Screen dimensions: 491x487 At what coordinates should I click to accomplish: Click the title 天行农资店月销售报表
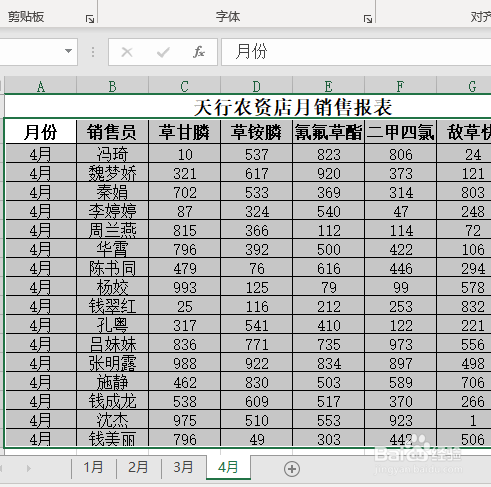[293, 107]
